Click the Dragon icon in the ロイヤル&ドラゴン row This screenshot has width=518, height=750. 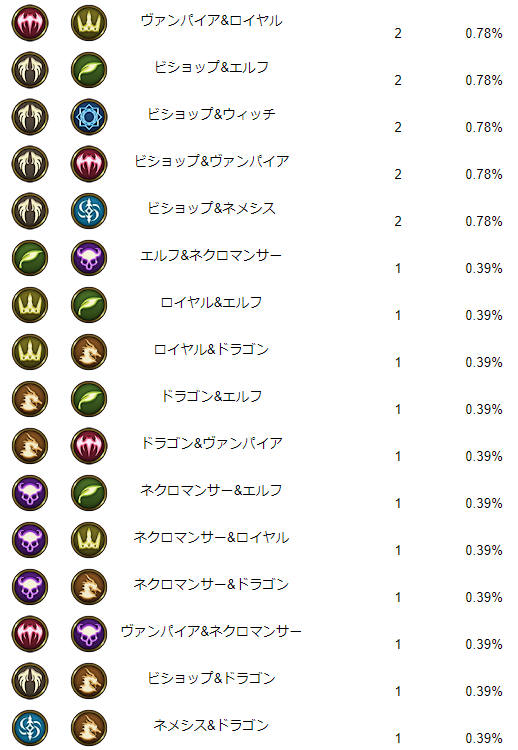(89, 352)
